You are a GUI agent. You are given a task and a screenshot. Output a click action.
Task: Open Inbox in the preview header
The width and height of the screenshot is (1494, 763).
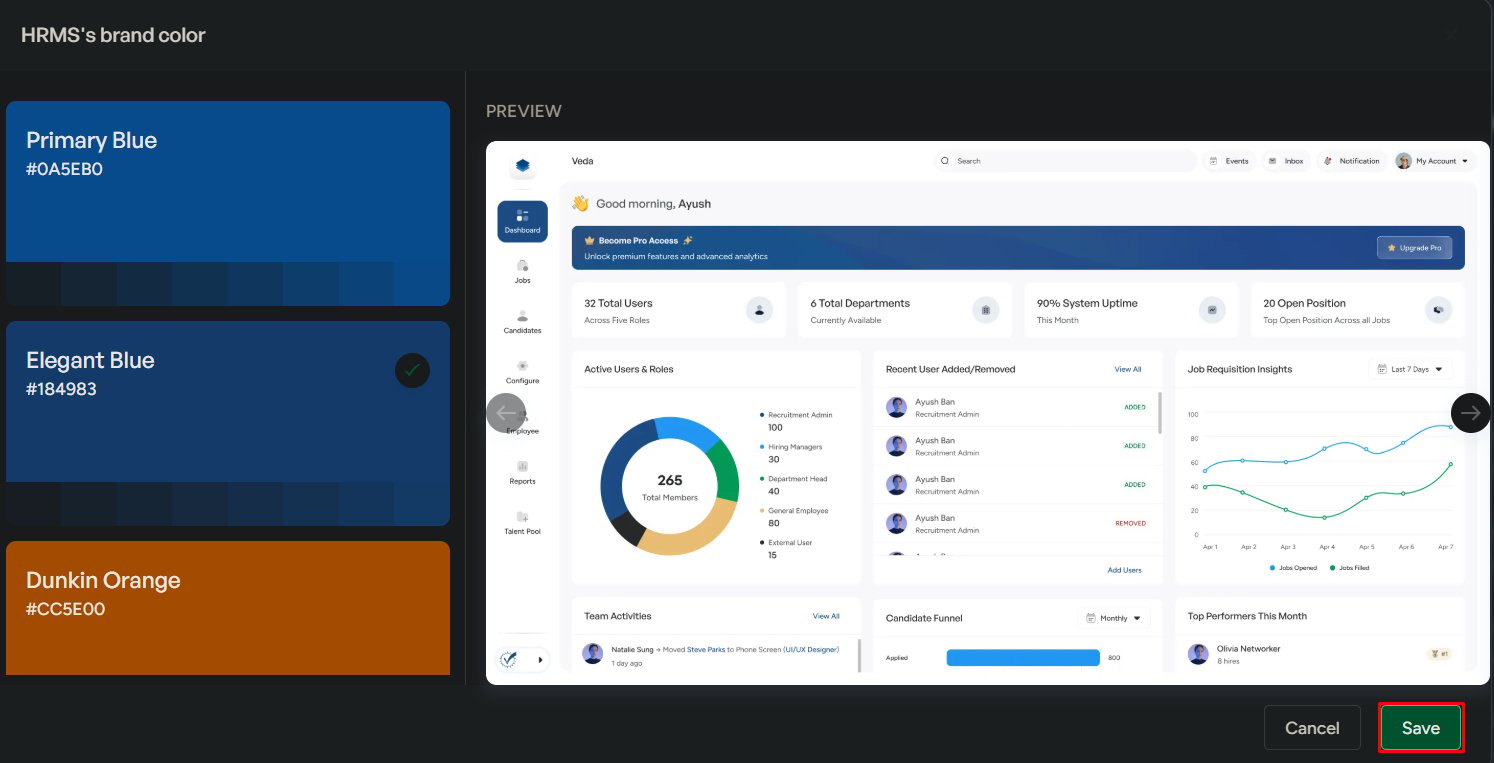point(1286,161)
